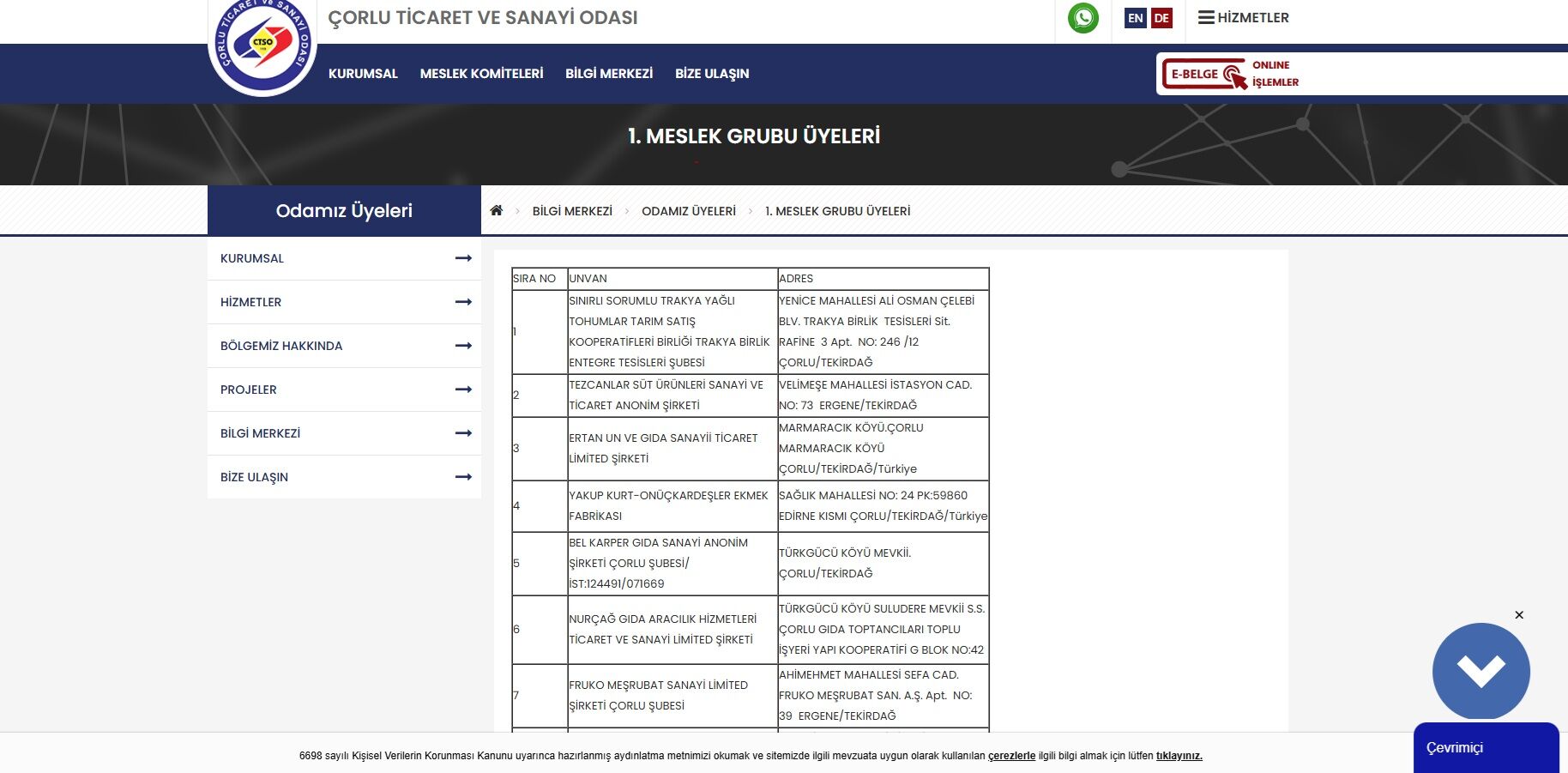
Task: Open the WhatsApp contact icon
Action: pyautogui.click(x=1083, y=18)
